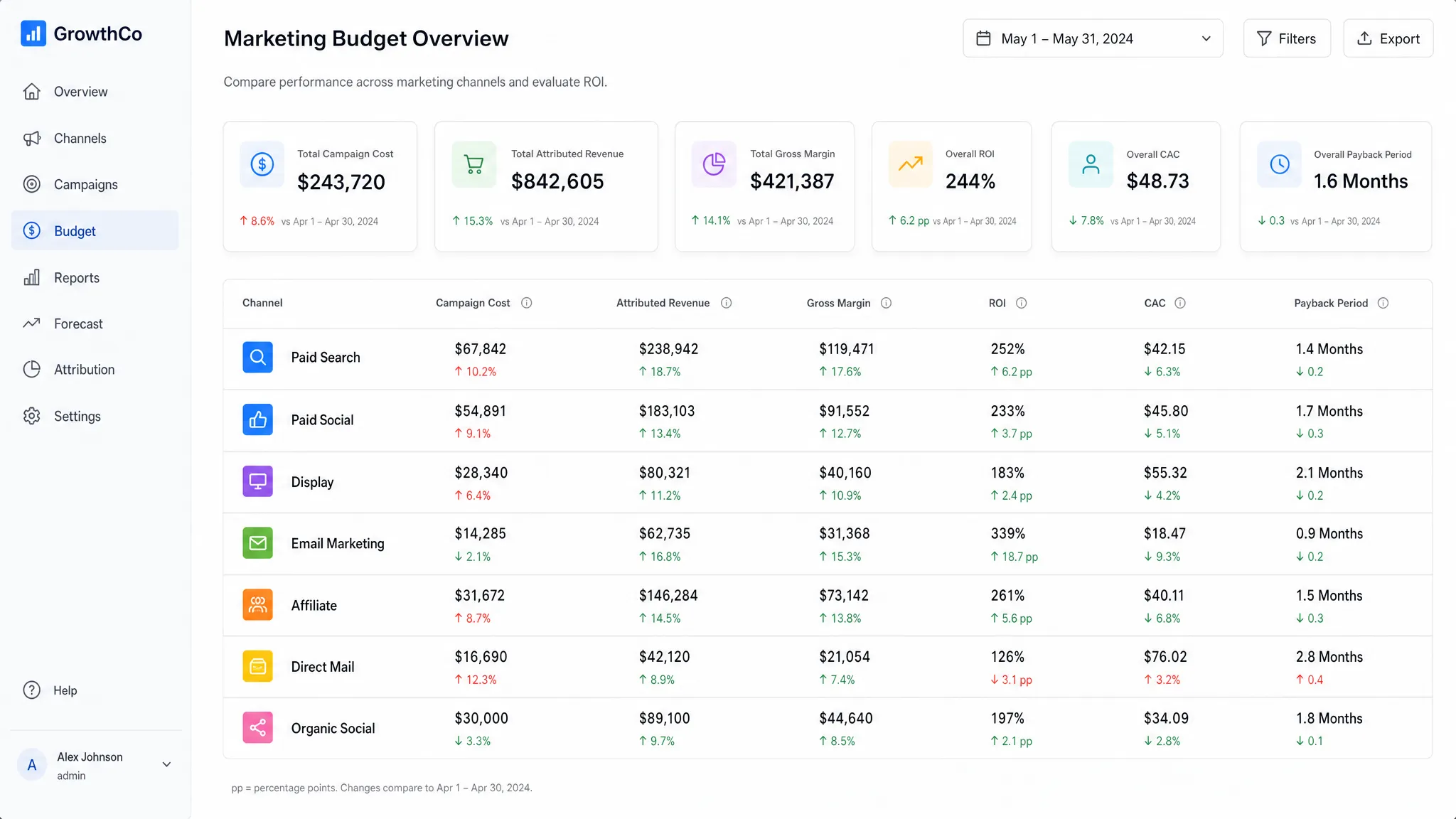
Task: Click the Total Gross Margin pie icon
Action: click(x=714, y=165)
